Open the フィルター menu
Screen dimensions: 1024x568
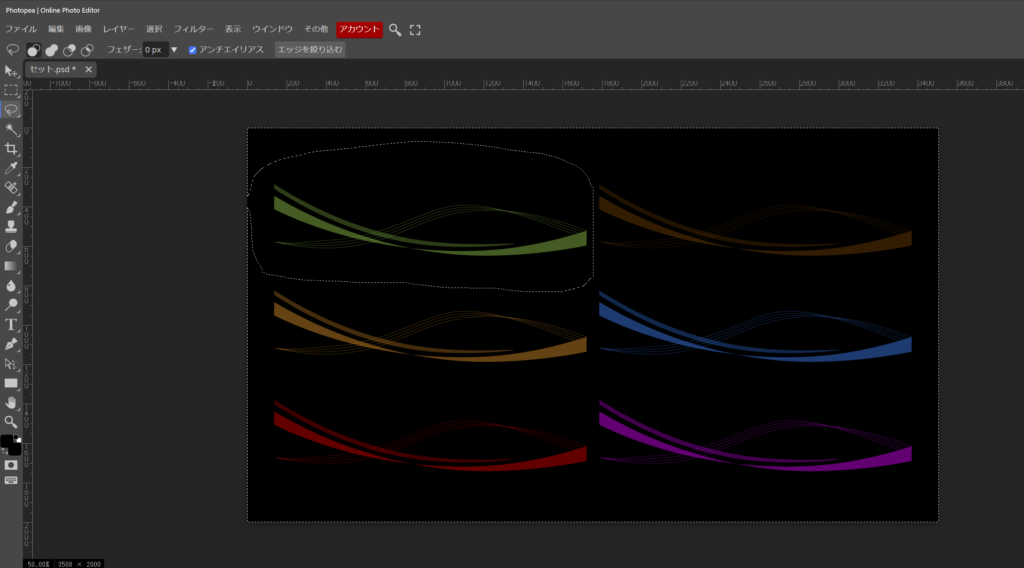(193, 30)
